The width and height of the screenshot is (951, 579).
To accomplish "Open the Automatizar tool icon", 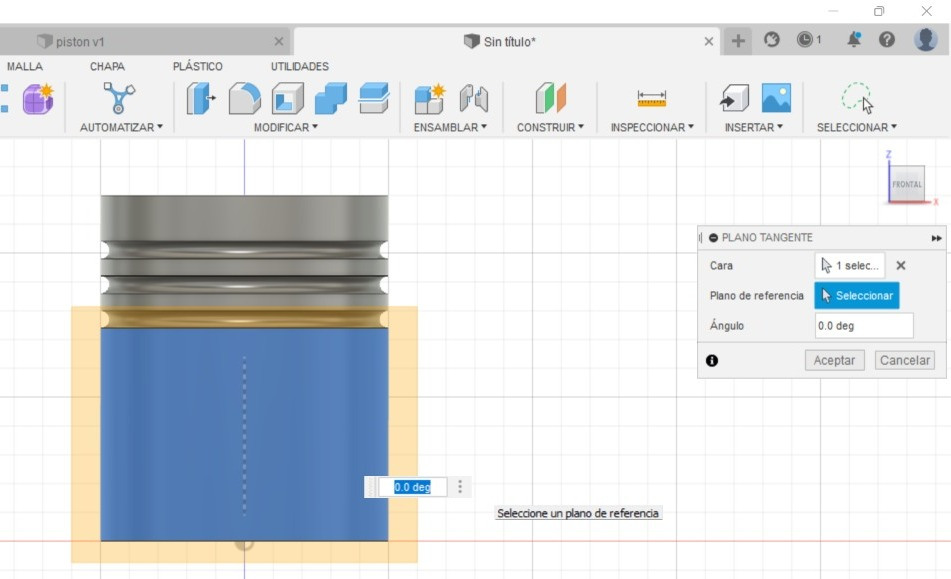I will 118,98.
